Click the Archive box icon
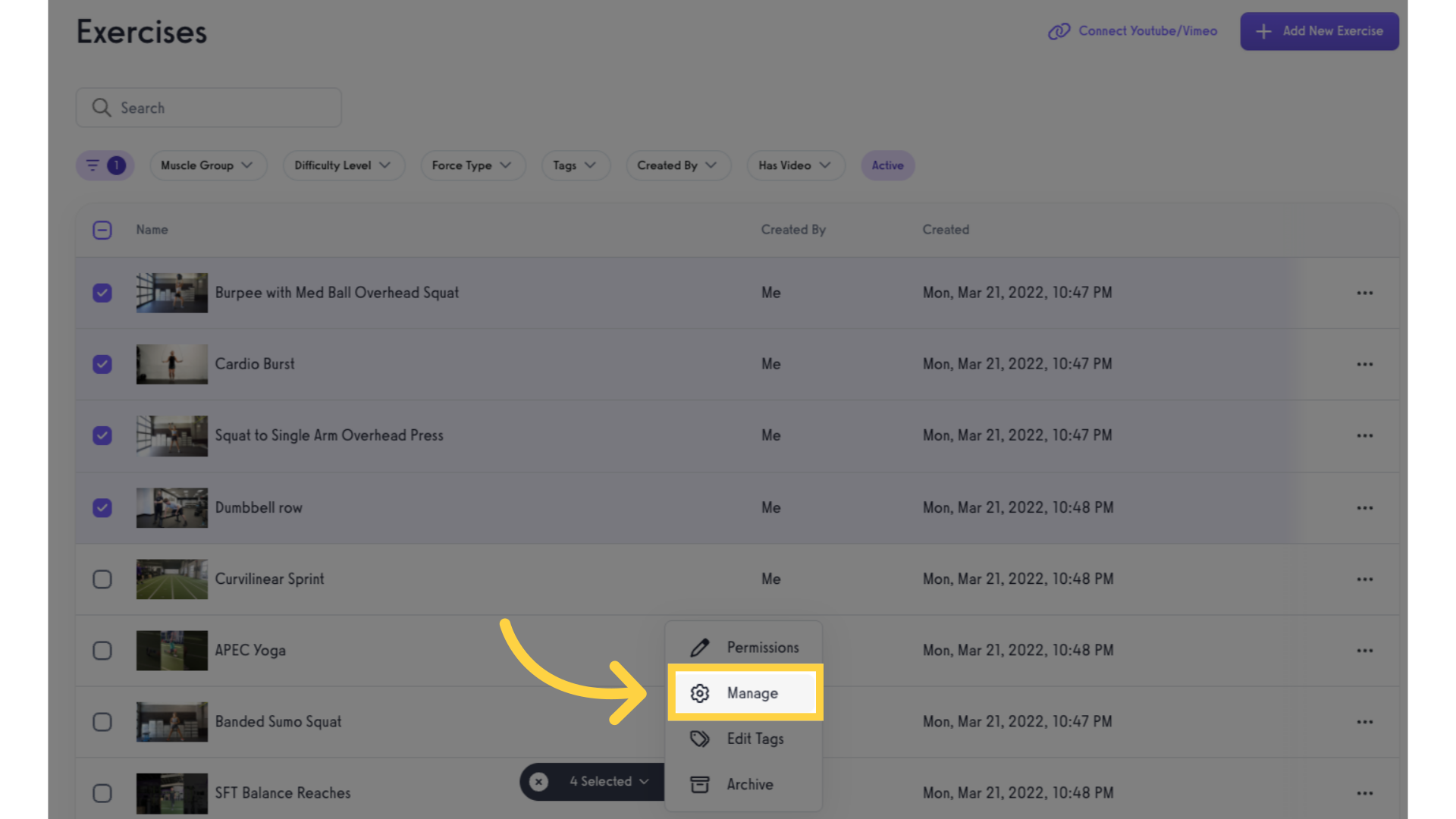 coord(699,785)
